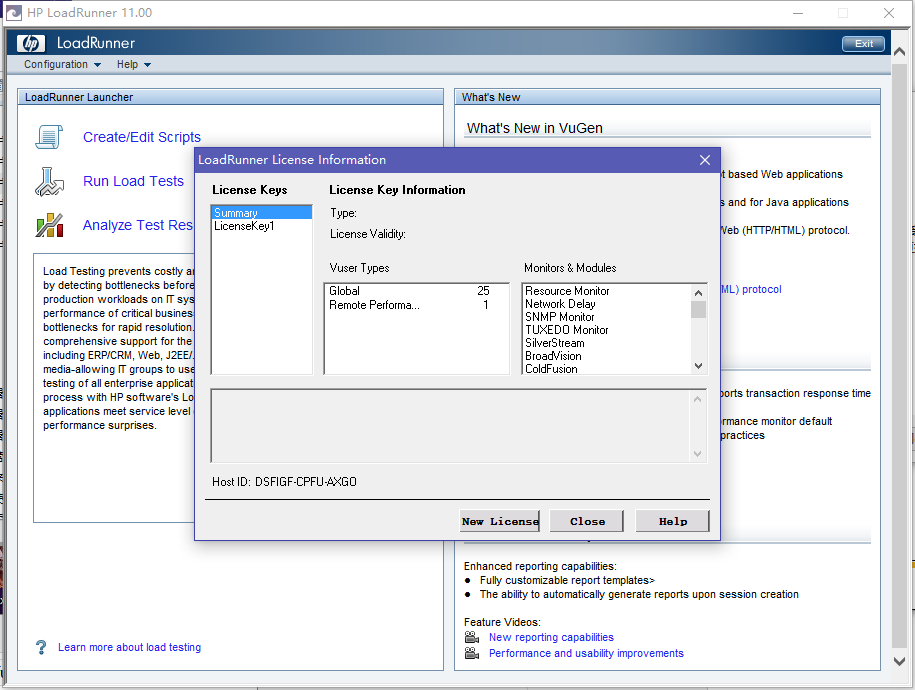Screen dimensions: 915x690
Task: Expand the Help dropdown arrow
Action: click(147, 65)
